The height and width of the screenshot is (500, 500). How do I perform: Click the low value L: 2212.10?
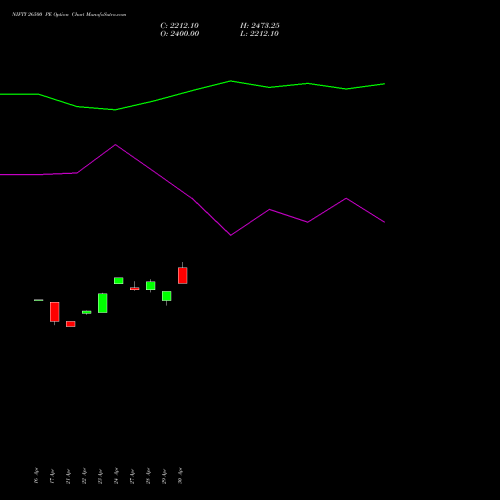click(259, 34)
